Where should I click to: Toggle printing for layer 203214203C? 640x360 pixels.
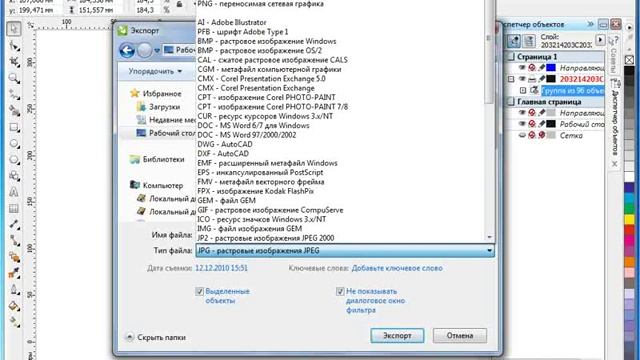pos(532,79)
